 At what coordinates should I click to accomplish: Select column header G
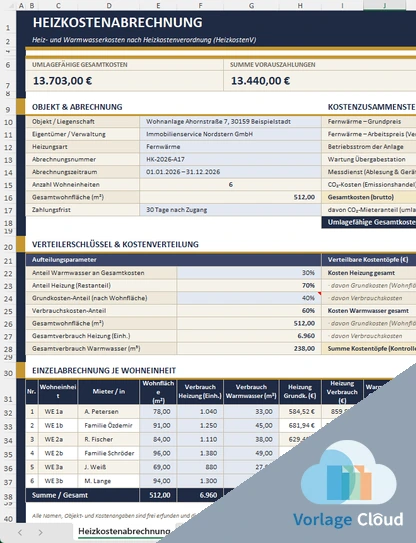pos(251,5)
